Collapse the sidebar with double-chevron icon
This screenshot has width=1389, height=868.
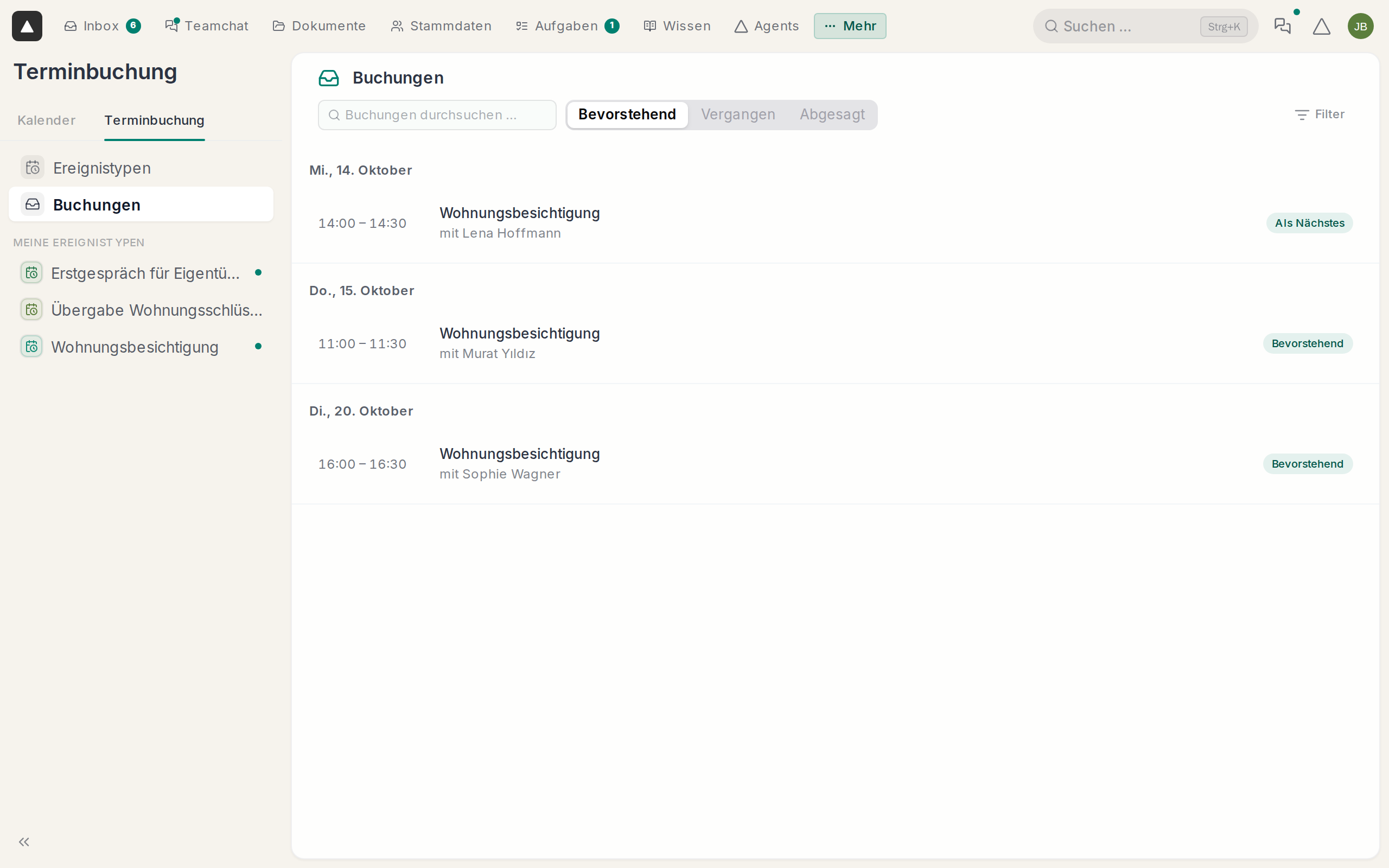(23, 841)
